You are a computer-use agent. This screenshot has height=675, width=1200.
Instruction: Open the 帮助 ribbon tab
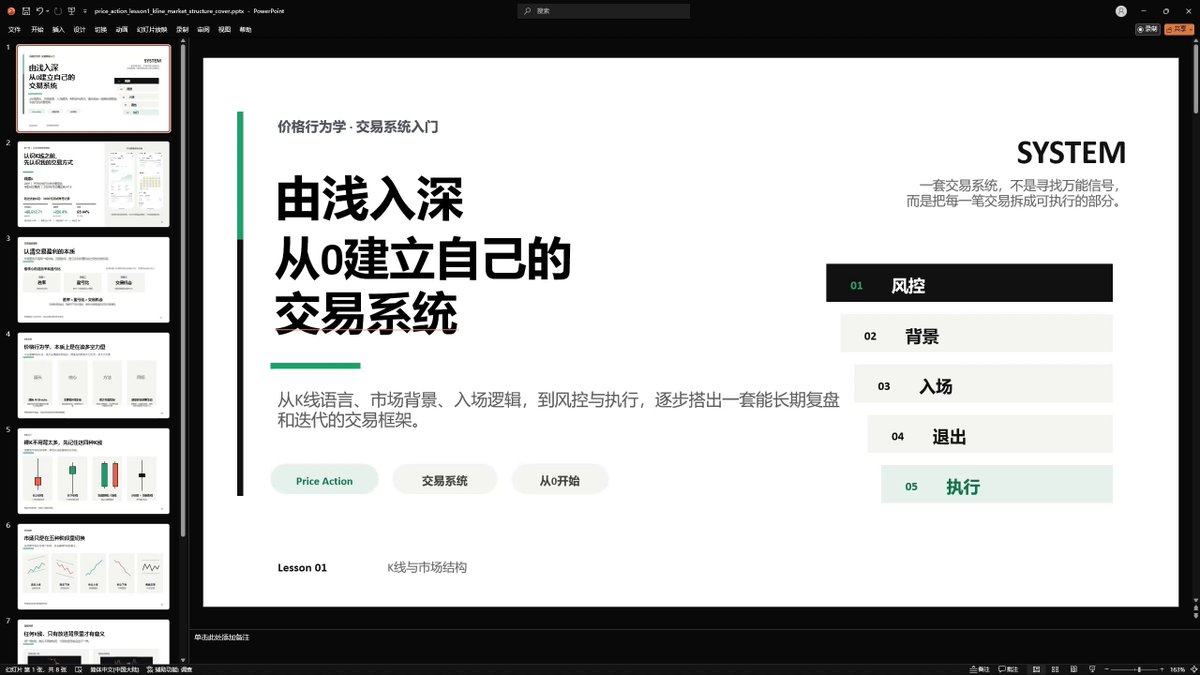[245, 30]
